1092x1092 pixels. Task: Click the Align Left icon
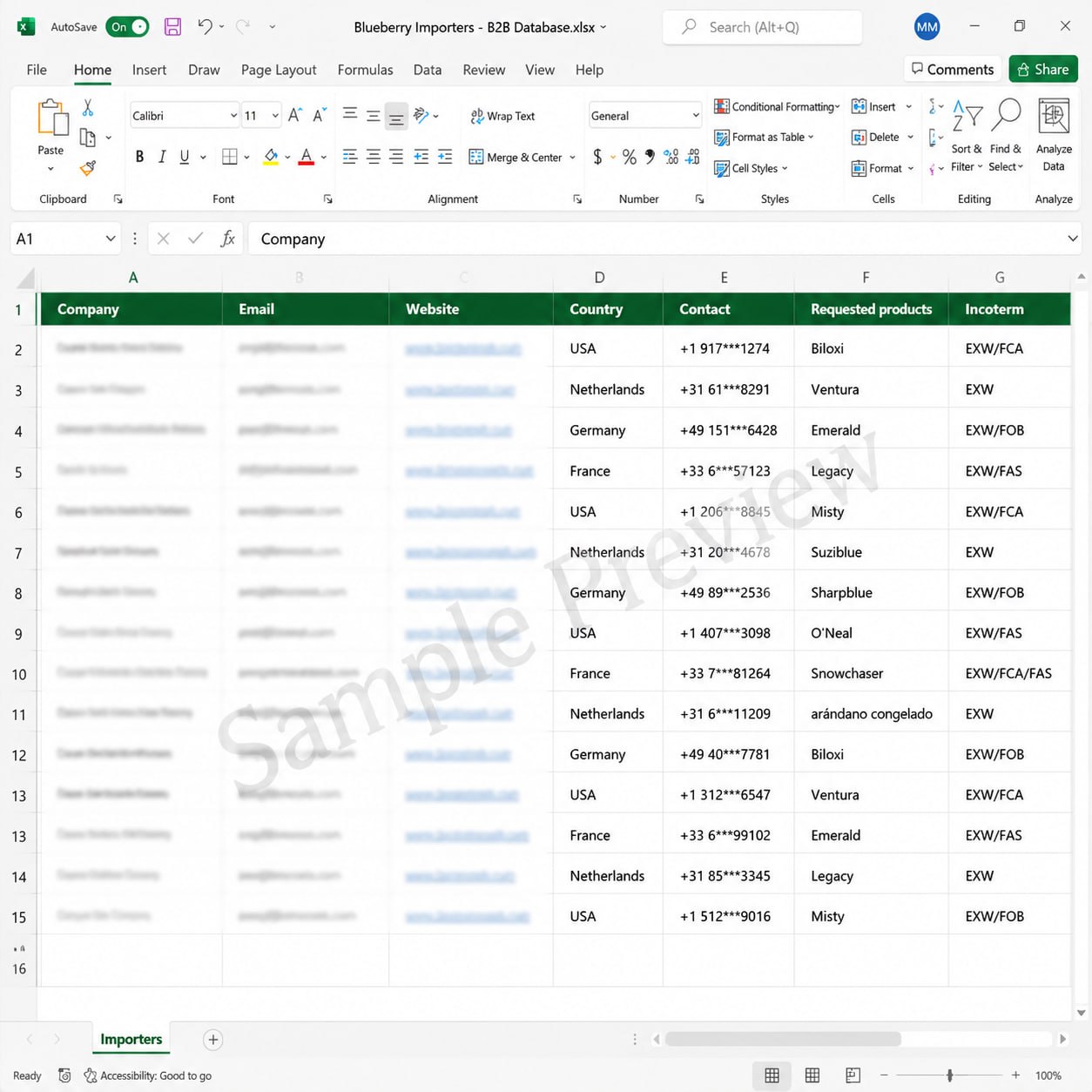coord(350,157)
